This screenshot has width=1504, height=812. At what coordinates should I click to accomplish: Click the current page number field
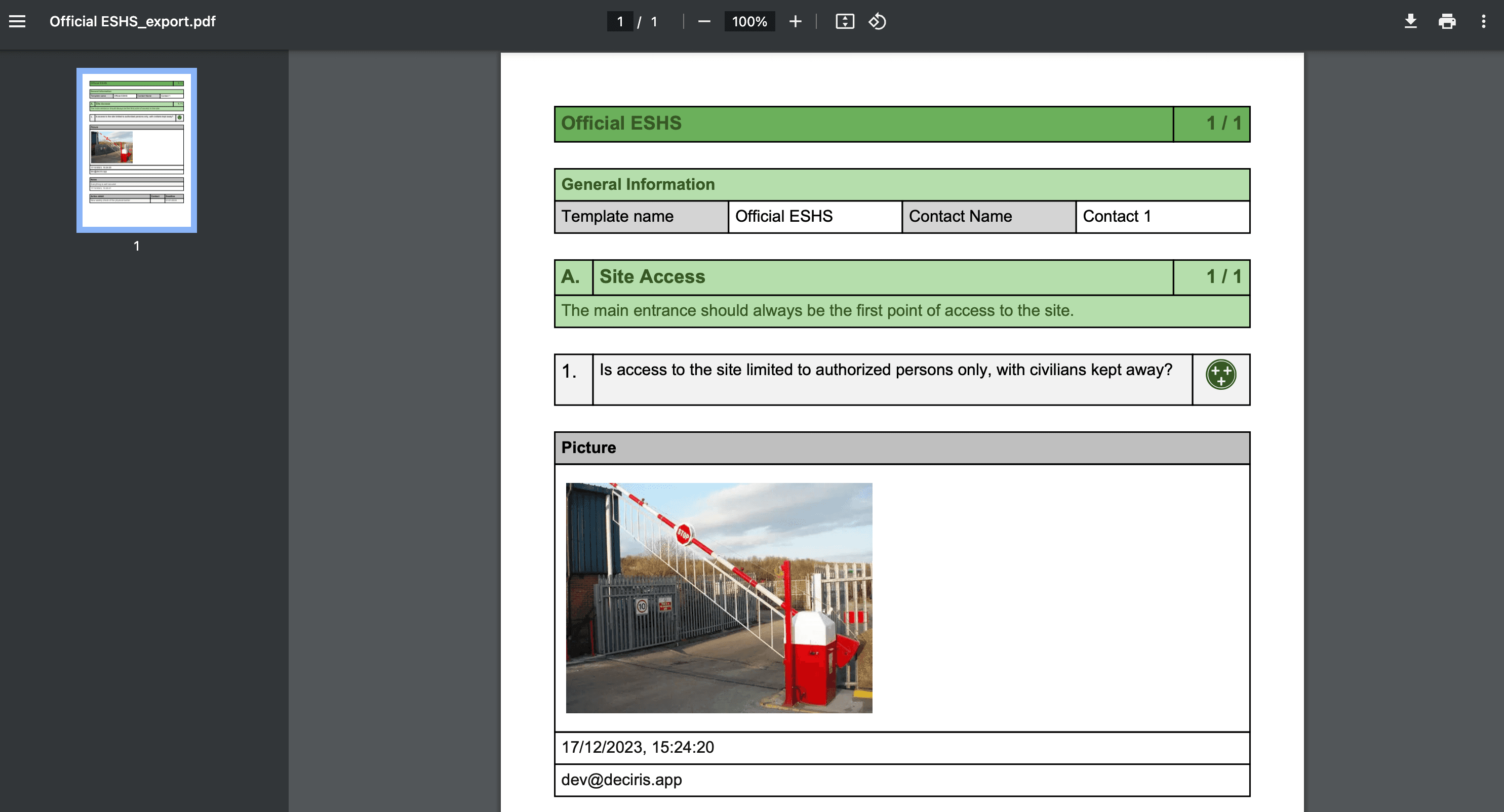tap(620, 22)
